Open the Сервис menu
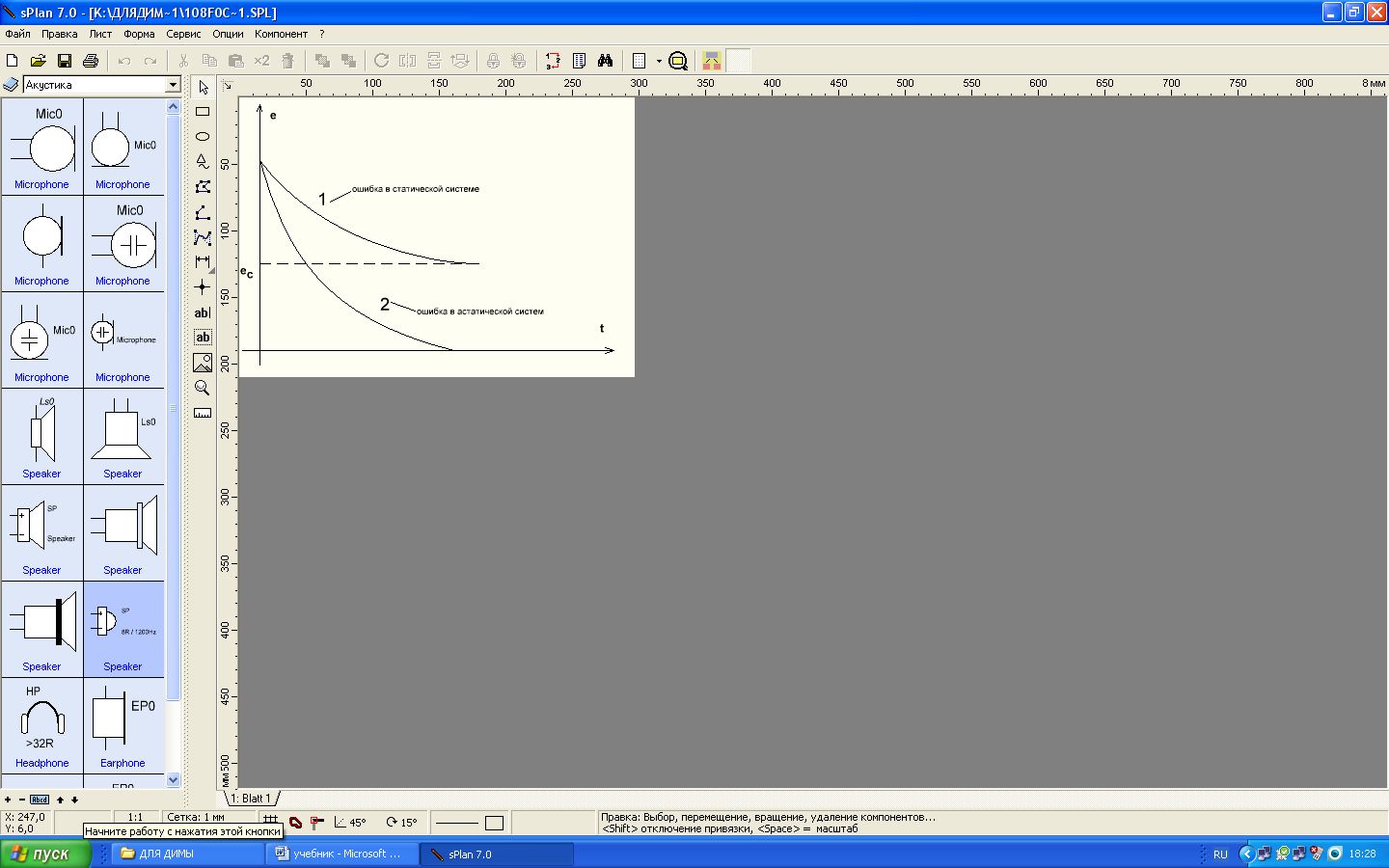This screenshot has width=1389, height=868. click(183, 34)
